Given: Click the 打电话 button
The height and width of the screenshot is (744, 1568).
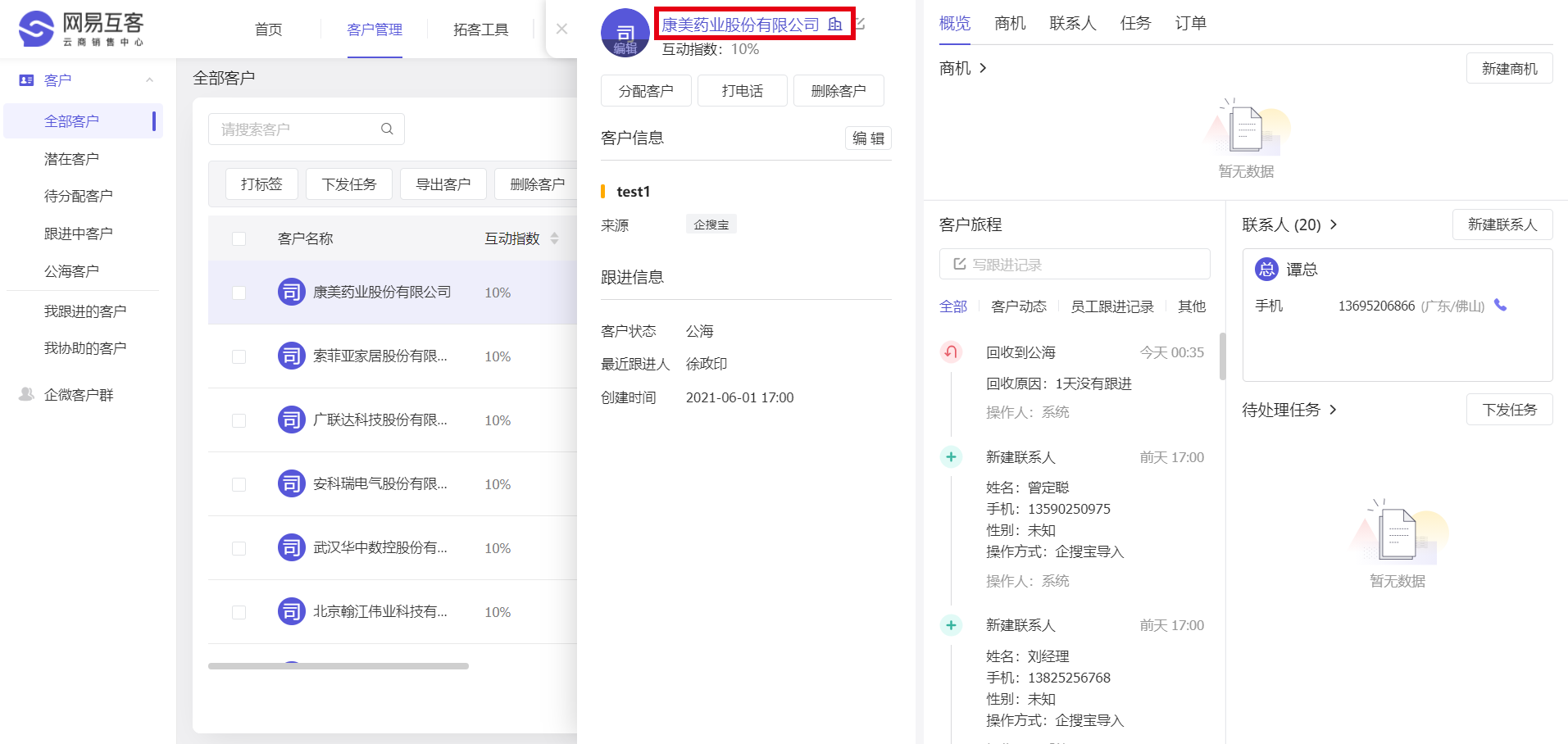Looking at the screenshot, I should coord(743,91).
